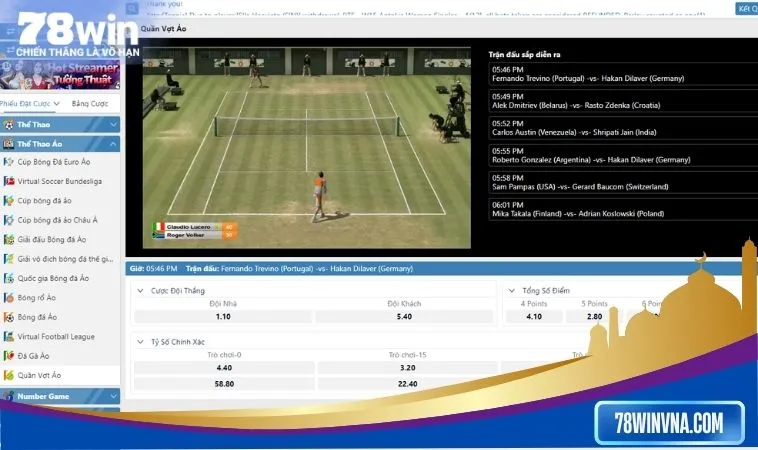Screen dimensions: 758x450
Task: Click the Virtual Soccer Bundesliga icon
Action: [x=9, y=181]
